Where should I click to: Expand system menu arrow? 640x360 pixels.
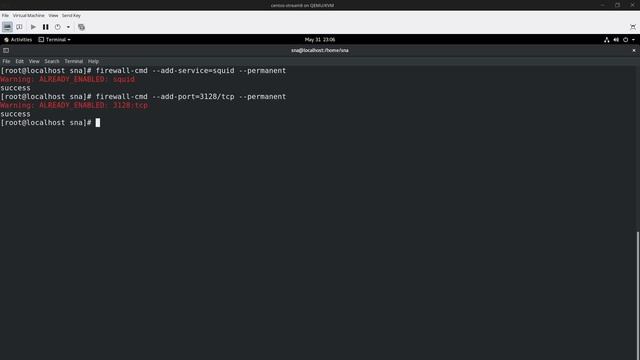633,40
